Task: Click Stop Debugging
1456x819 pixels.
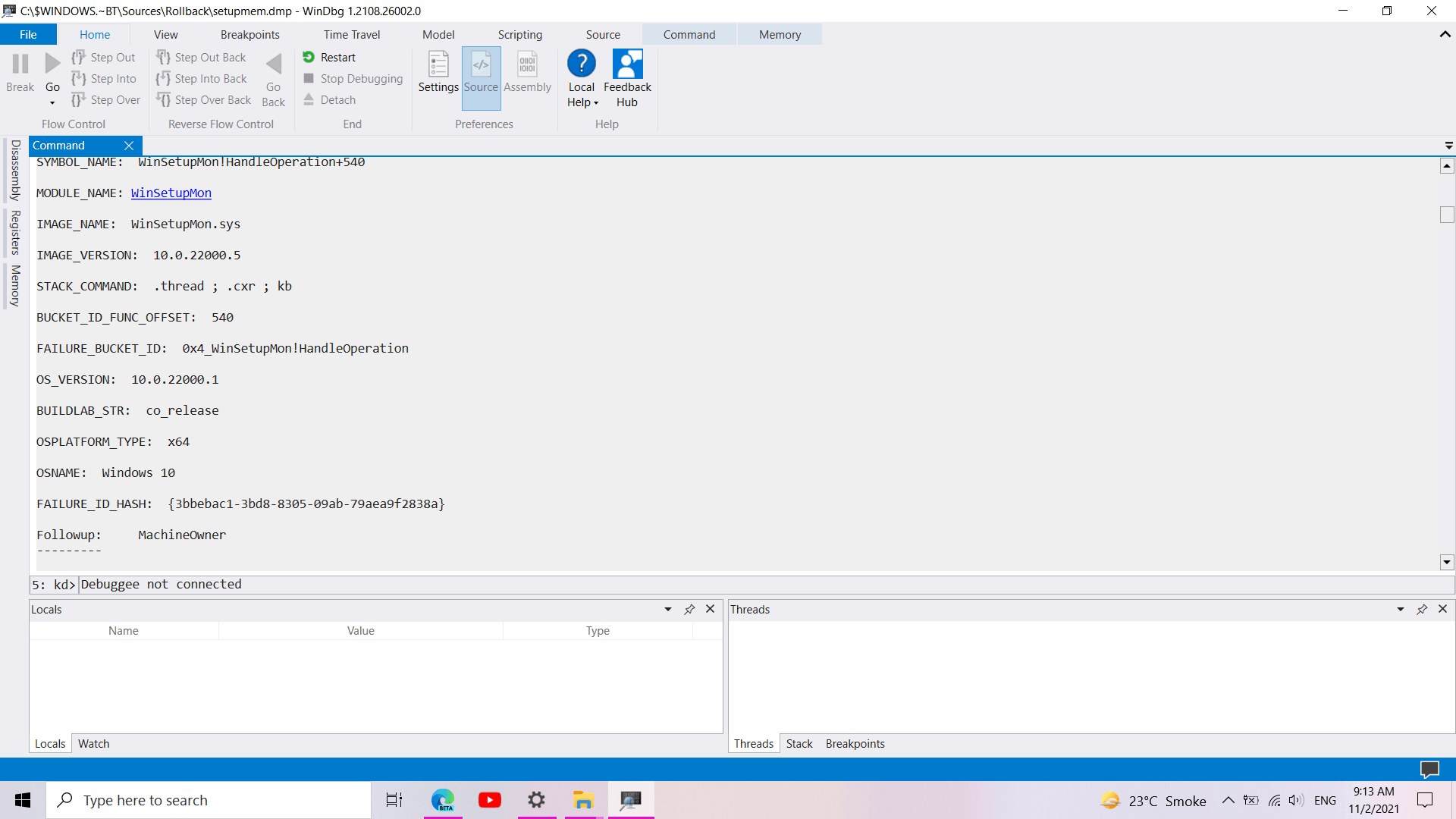Action: pos(353,79)
